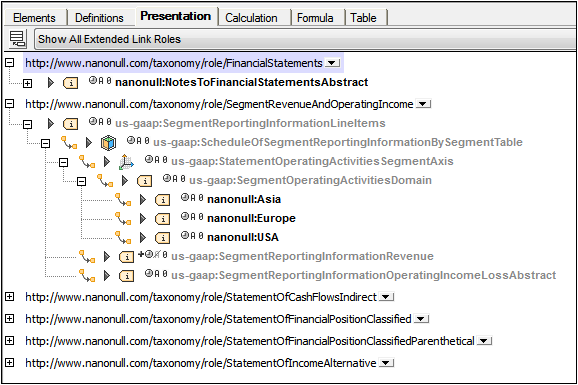Click arc icon of SegmentOperatingActivitiesDomain row
Image resolution: width=578 pixels, height=385 pixels.
coord(105,181)
